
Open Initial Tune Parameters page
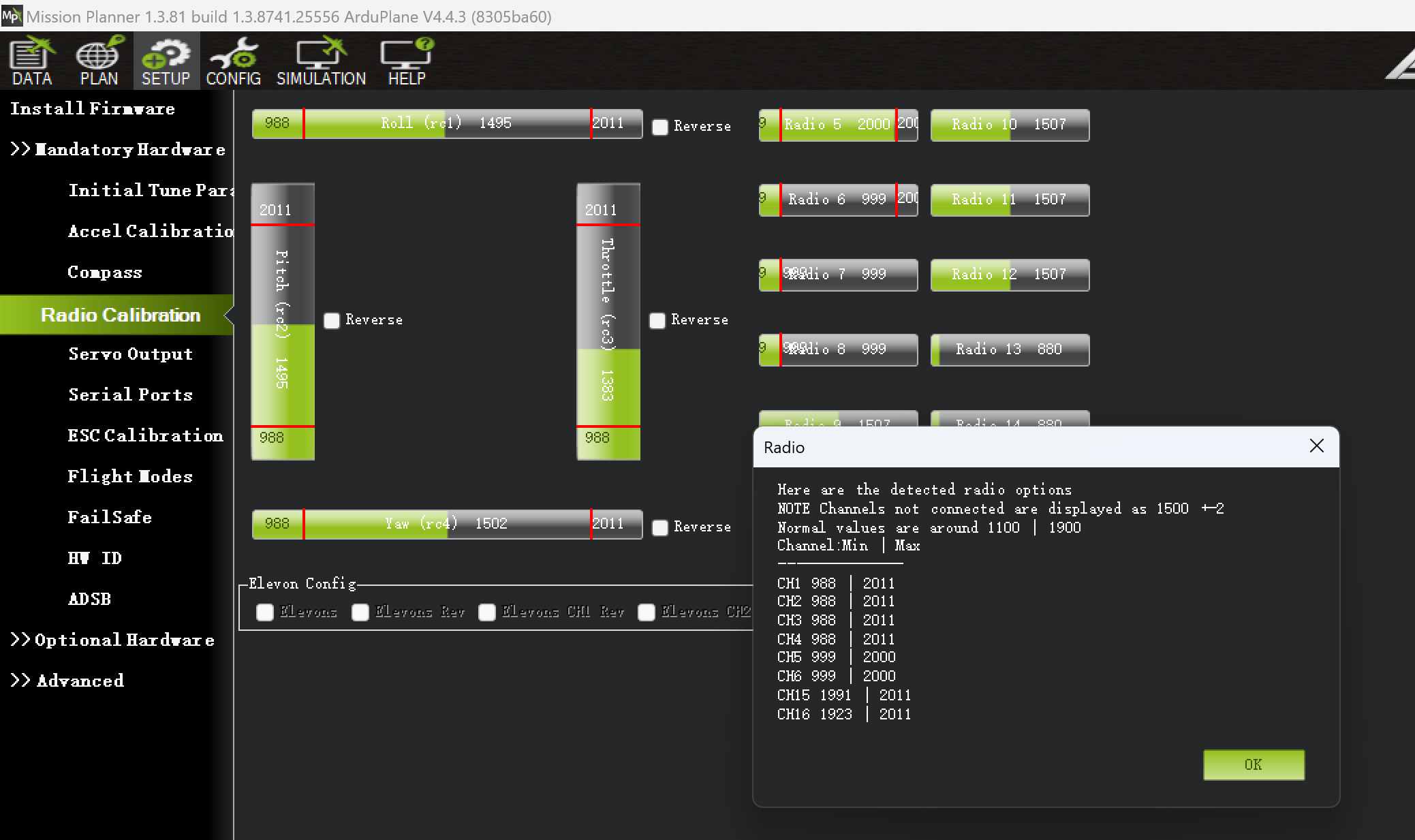coord(151,190)
